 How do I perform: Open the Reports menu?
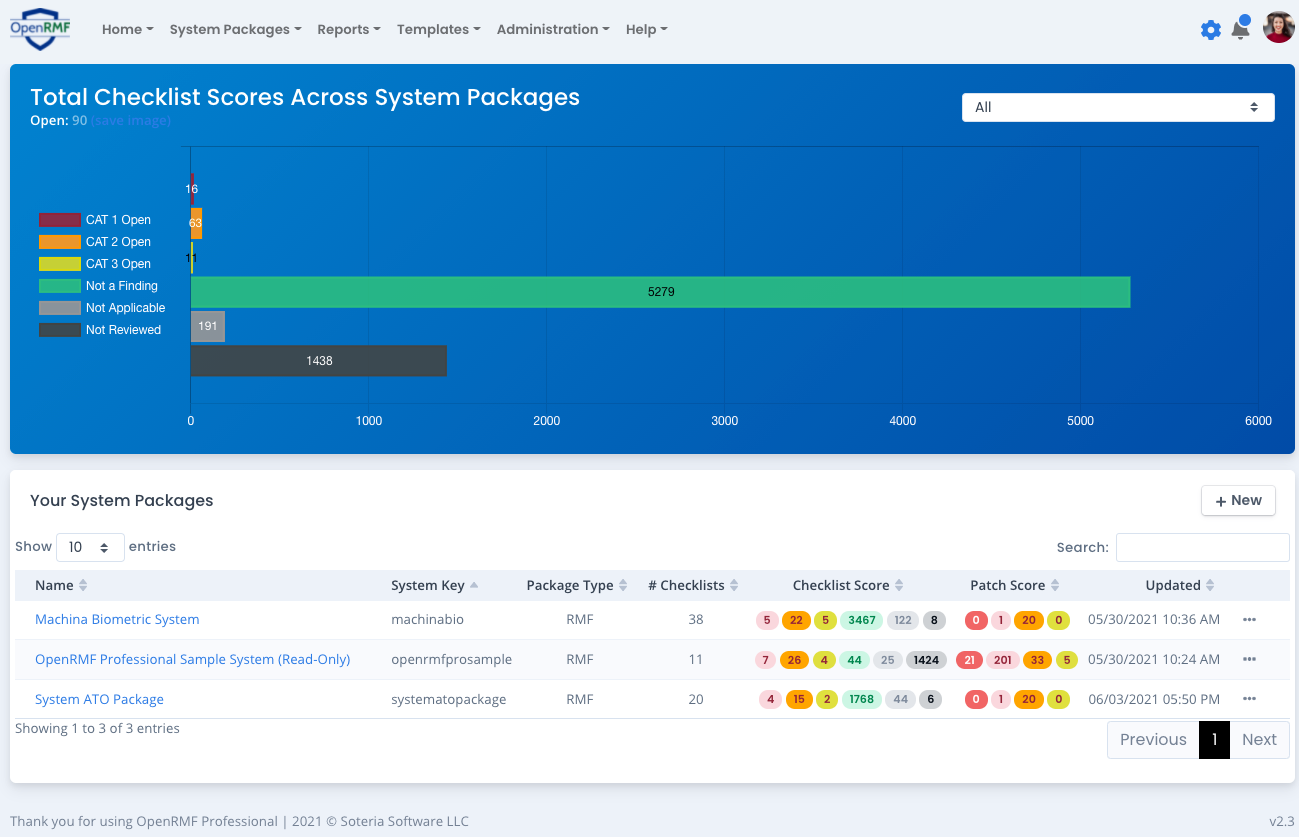pos(348,29)
